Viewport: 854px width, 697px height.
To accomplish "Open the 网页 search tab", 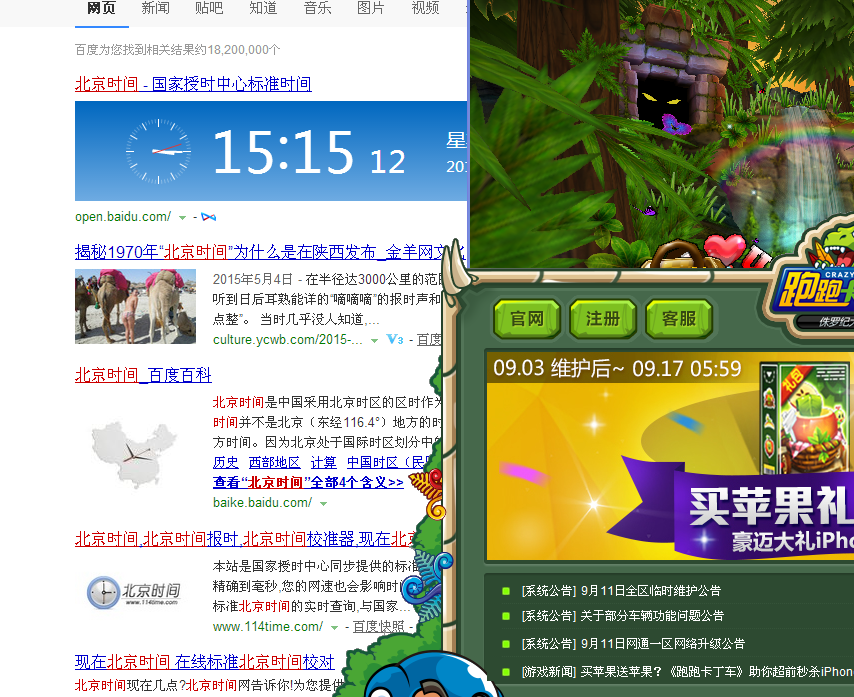I will coord(102,9).
